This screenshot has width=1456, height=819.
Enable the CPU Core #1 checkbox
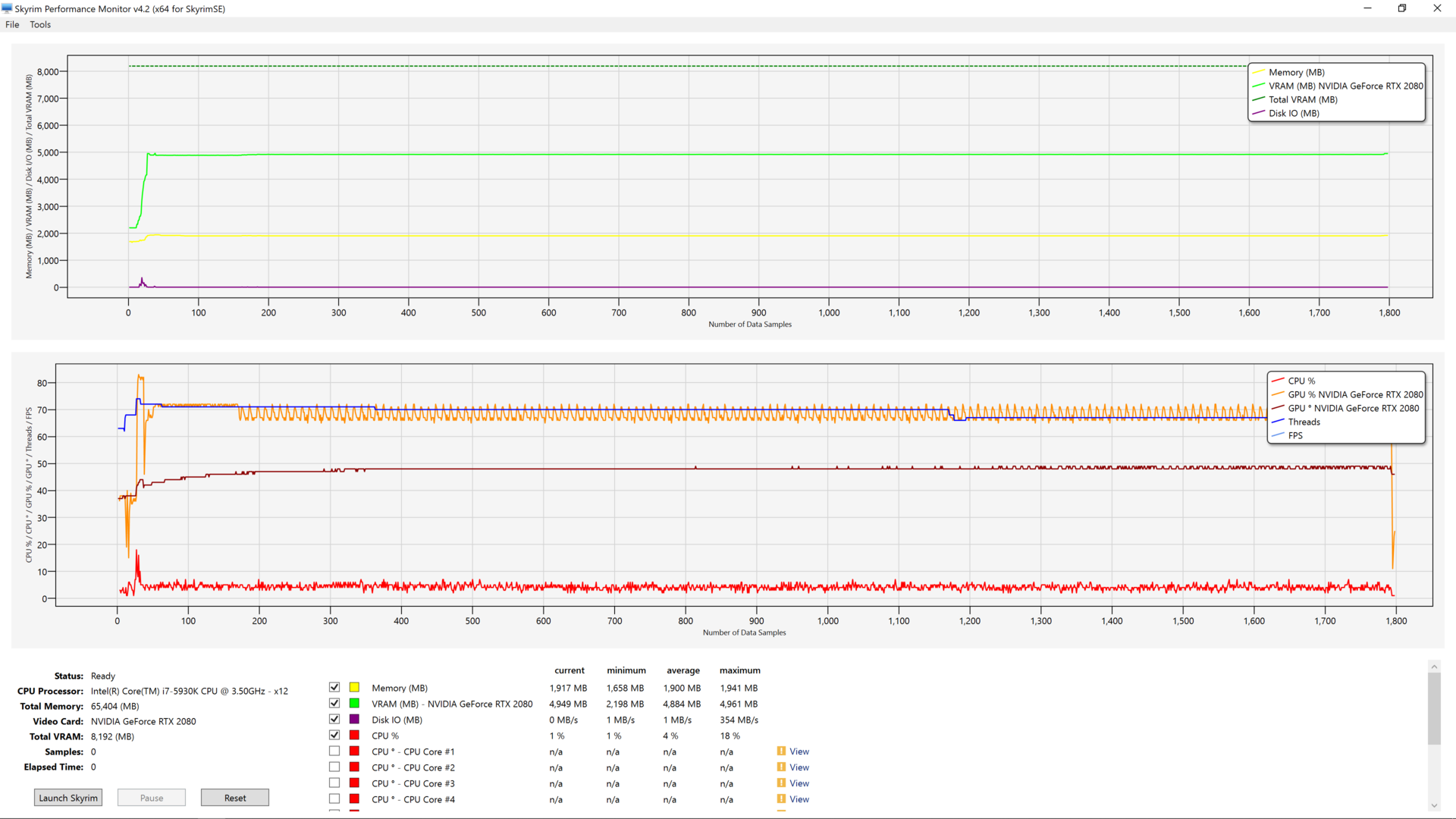click(334, 751)
